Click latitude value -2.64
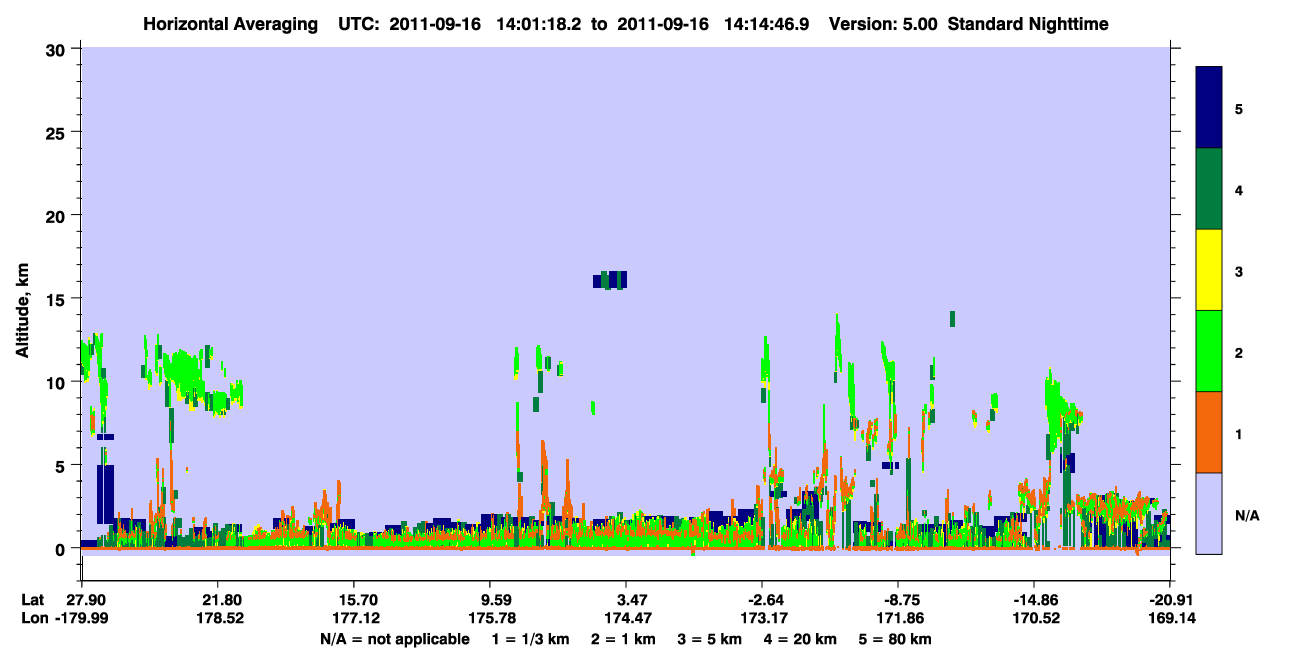The image size is (1300, 667). [762, 599]
